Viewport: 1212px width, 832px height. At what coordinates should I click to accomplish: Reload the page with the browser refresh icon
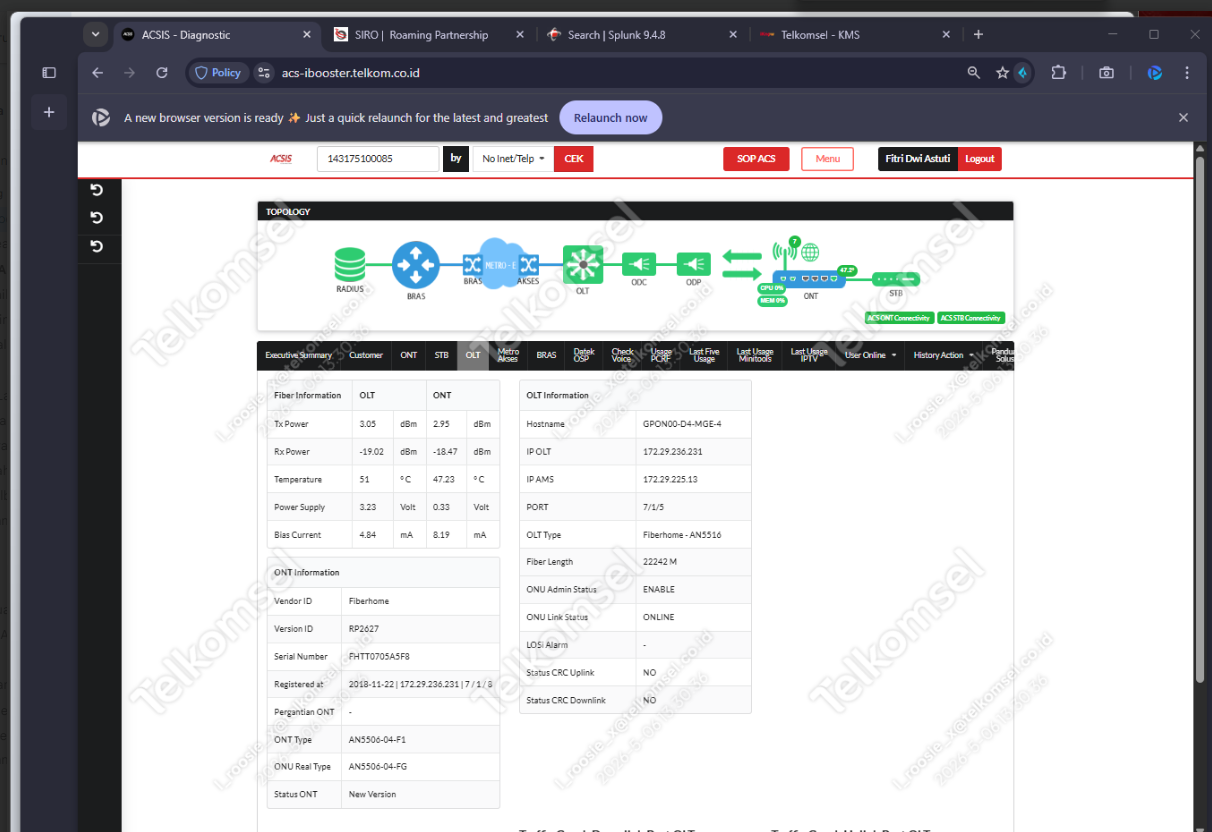coord(162,73)
